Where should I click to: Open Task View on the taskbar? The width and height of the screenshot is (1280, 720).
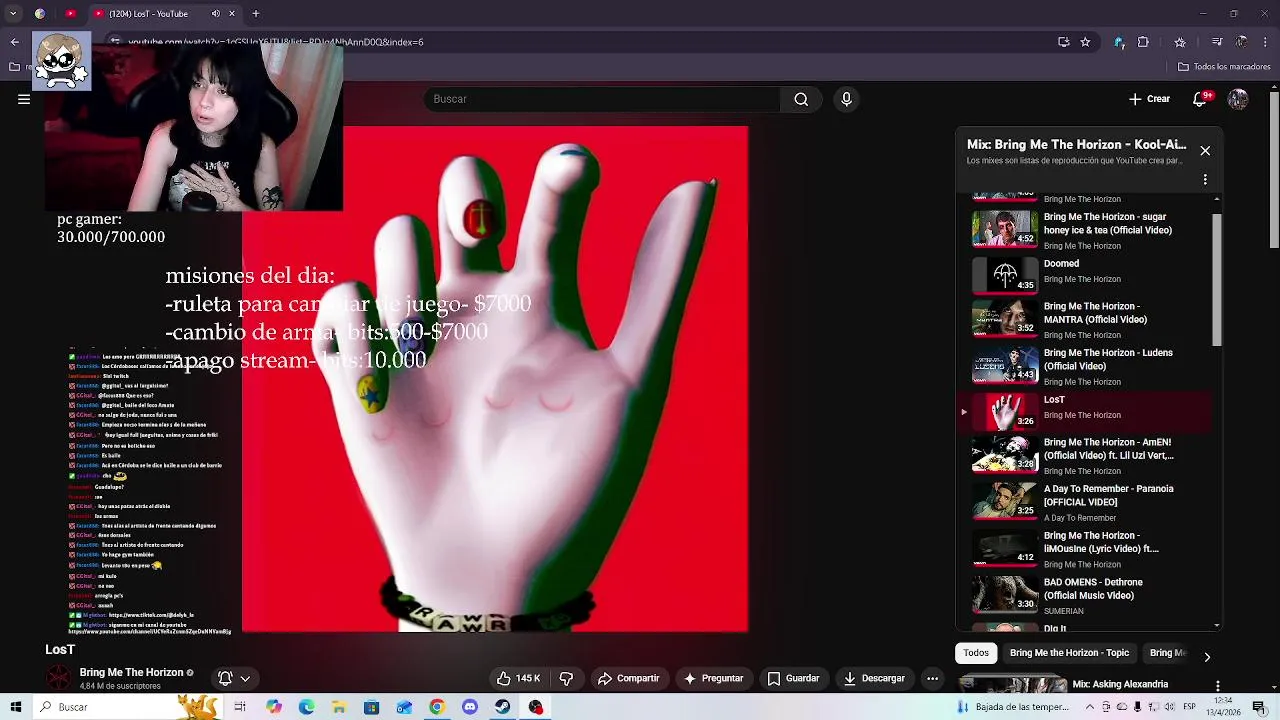tap(240, 707)
